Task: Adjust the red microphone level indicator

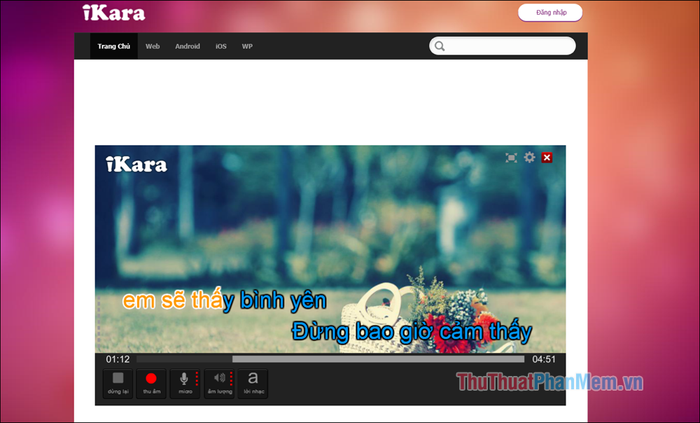Action: (197, 380)
